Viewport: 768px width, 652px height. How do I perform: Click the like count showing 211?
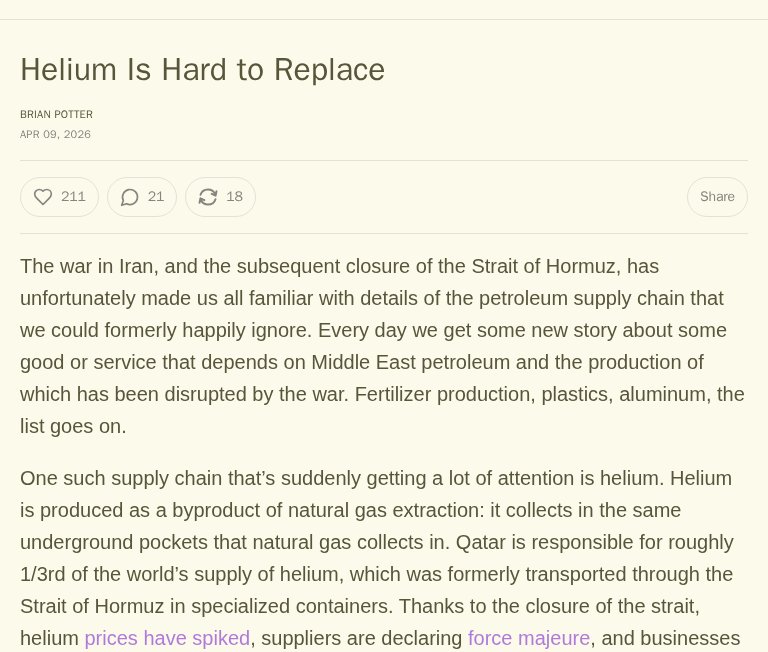(73, 197)
